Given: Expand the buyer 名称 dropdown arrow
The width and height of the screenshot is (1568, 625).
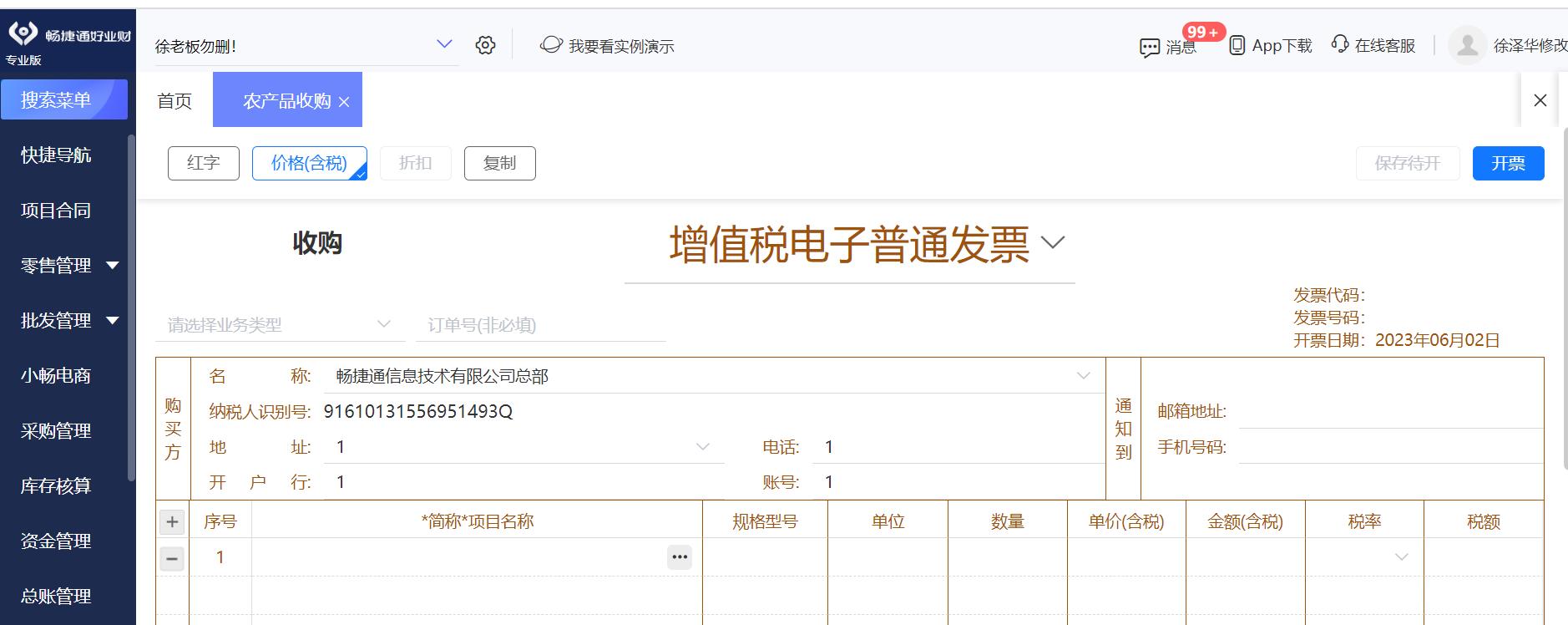Looking at the screenshot, I should [x=1084, y=376].
